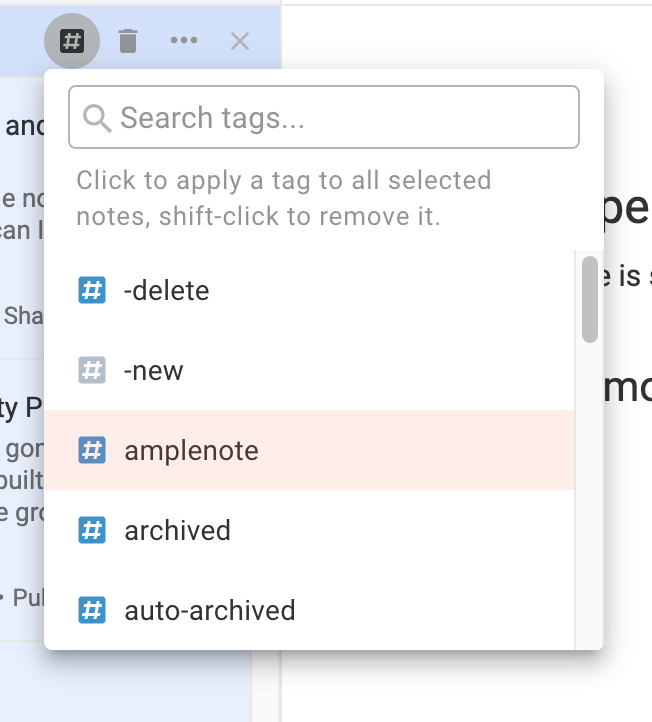The height and width of the screenshot is (722, 652).
Task: Apply the archived tag to notes
Action: [x=309, y=530]
